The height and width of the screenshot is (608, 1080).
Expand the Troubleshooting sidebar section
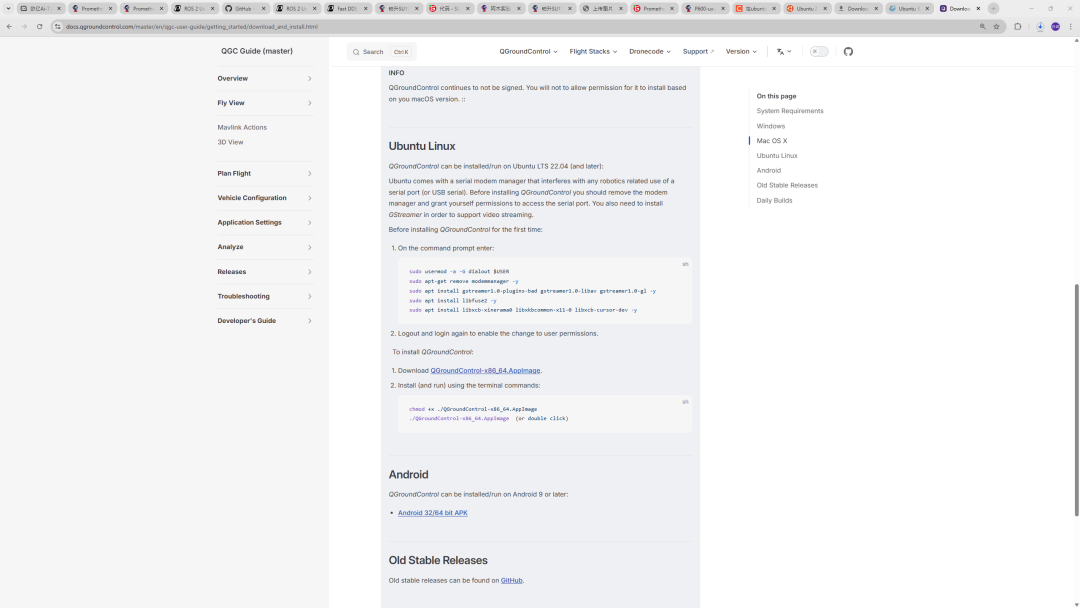coord(264,296)
